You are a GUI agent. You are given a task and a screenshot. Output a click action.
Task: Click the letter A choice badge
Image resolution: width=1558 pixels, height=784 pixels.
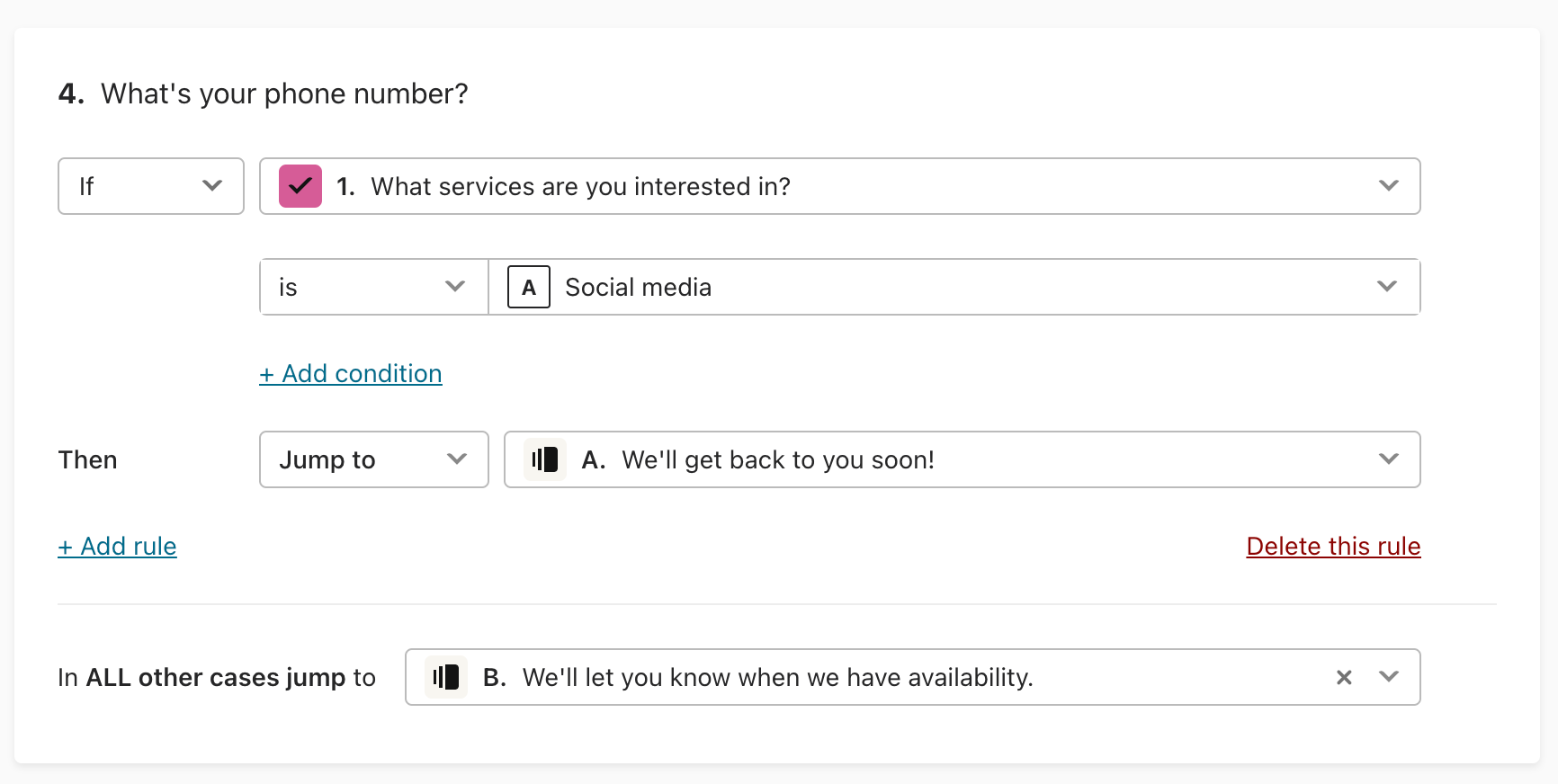click(529, 287)
